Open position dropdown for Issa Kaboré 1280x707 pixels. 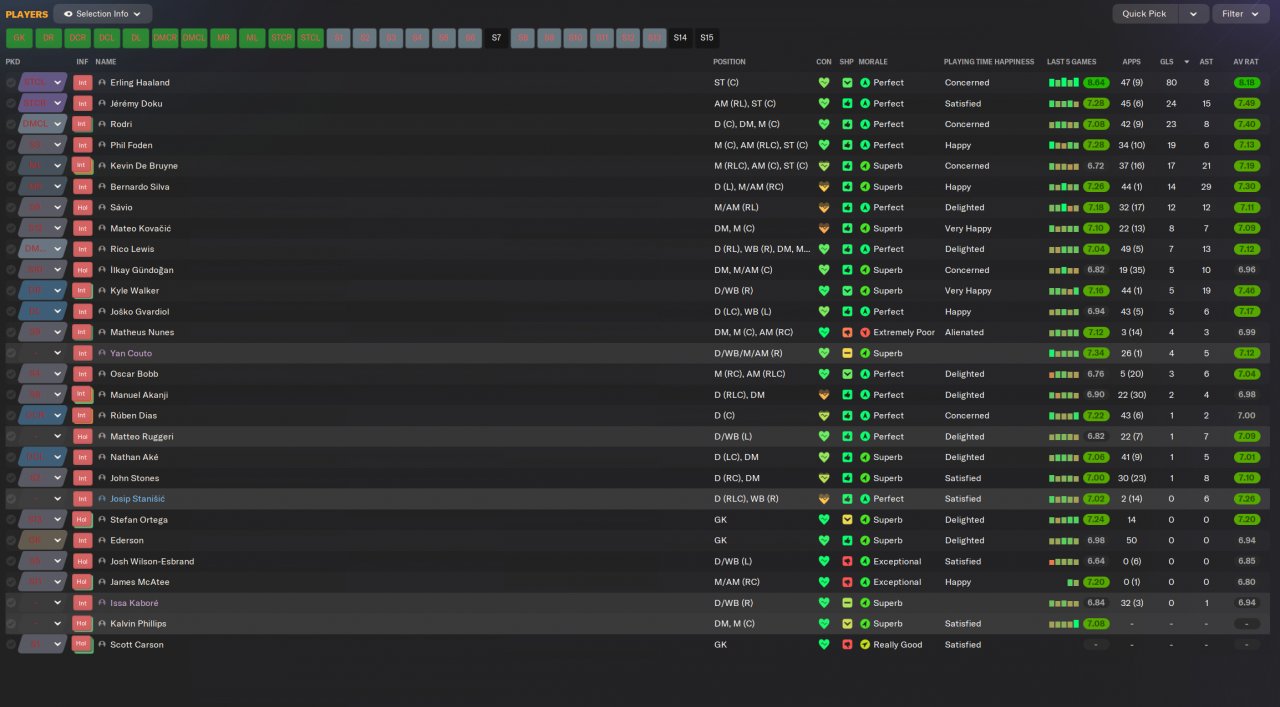coord(58,603)
